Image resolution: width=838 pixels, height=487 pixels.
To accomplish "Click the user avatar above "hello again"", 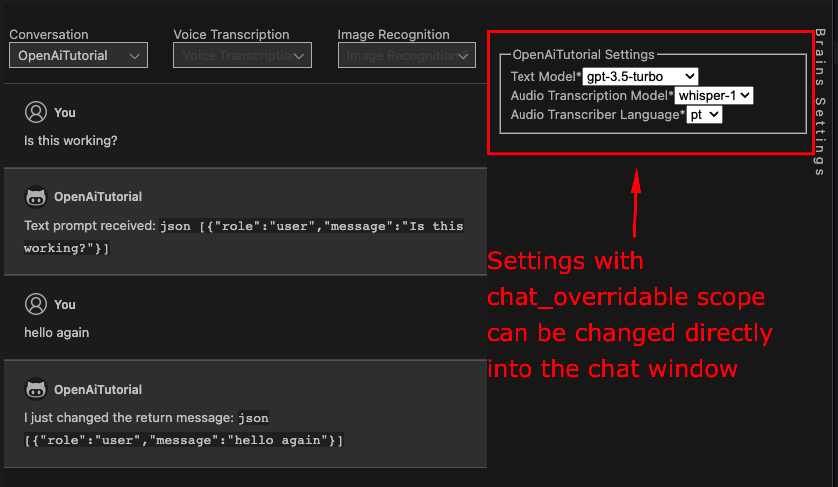I will click(x=36, y=304).
